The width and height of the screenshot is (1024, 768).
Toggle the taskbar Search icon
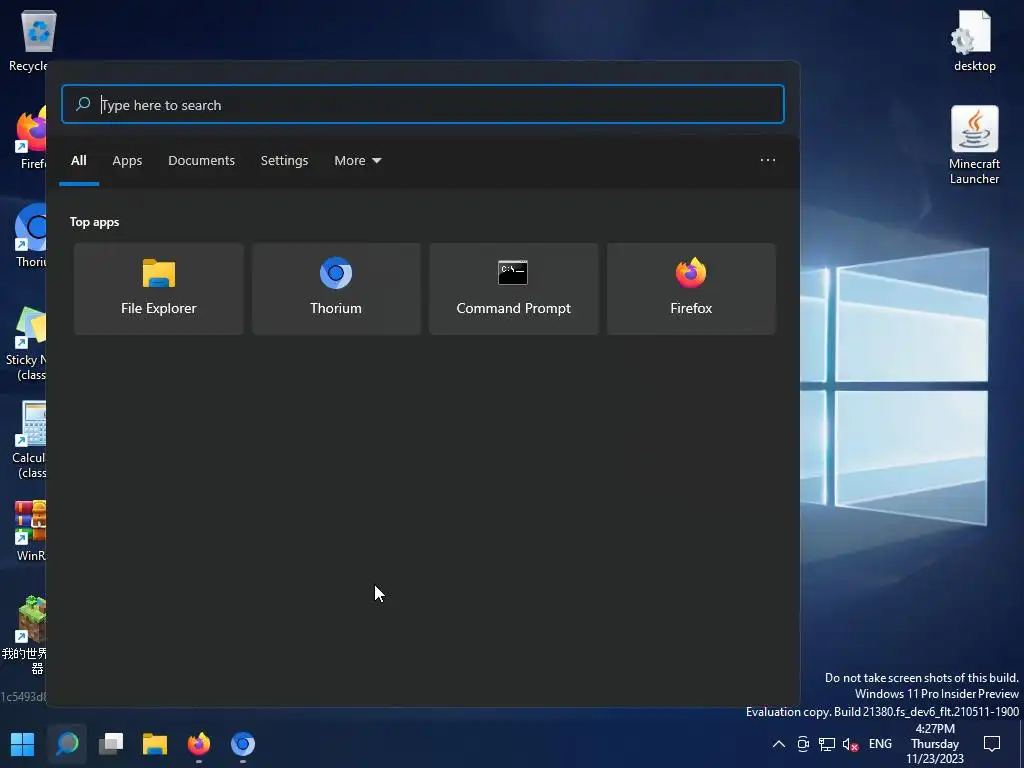tap(67, 744)
